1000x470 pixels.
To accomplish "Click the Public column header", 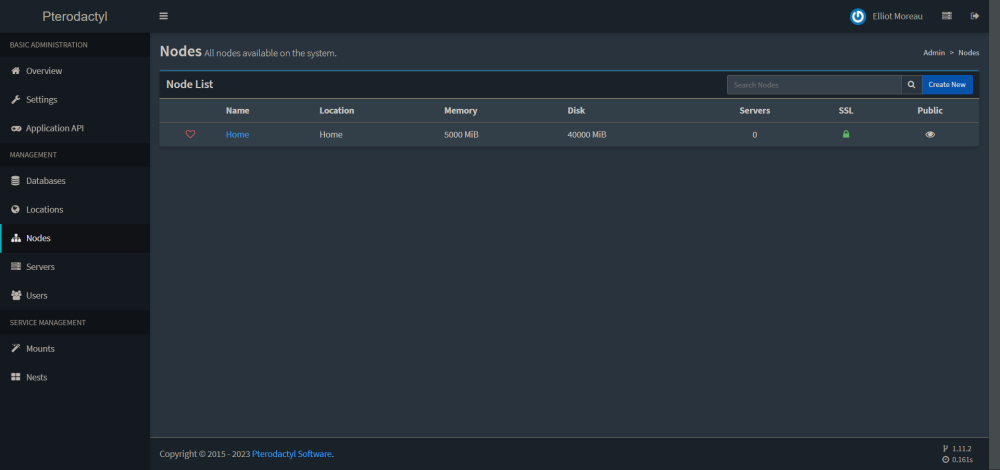I will pos(930,110).
